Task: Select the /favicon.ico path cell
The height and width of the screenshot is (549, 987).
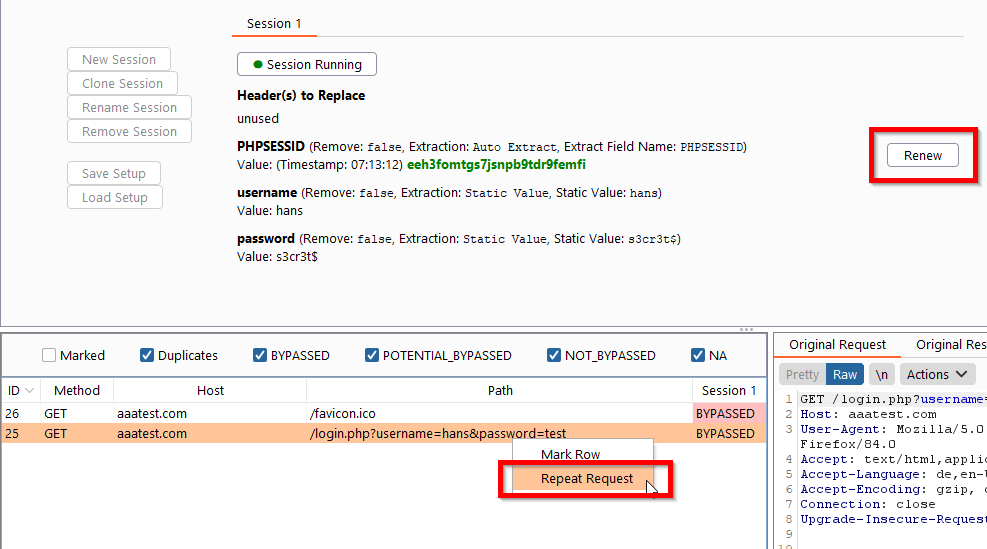Action: pyautogui.click(x=500, y=414)
